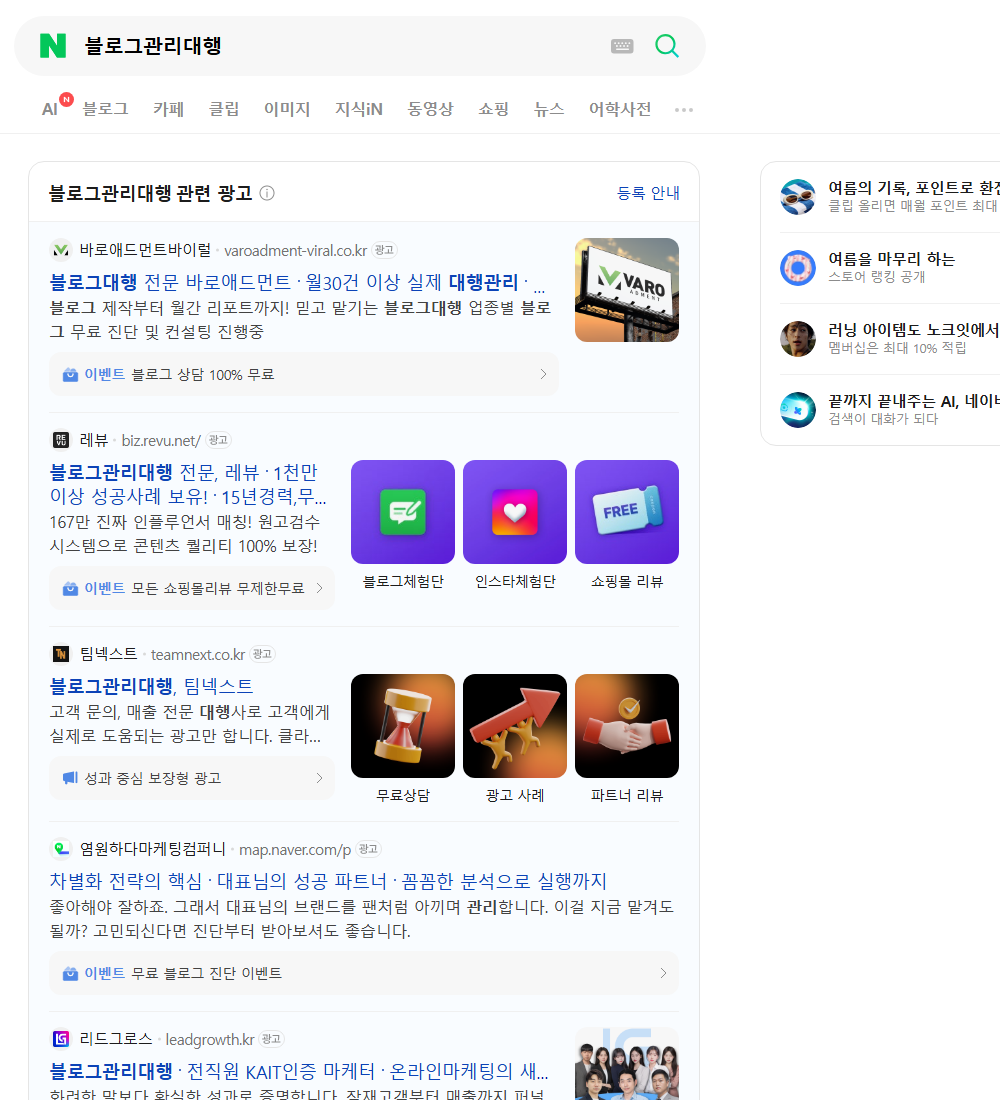The width and height of the screenshot is (1000, 1100).
Task: Click the 쇼핑몰 리뷰 FREE ticket tile
Action: click(x=627, y=512)
